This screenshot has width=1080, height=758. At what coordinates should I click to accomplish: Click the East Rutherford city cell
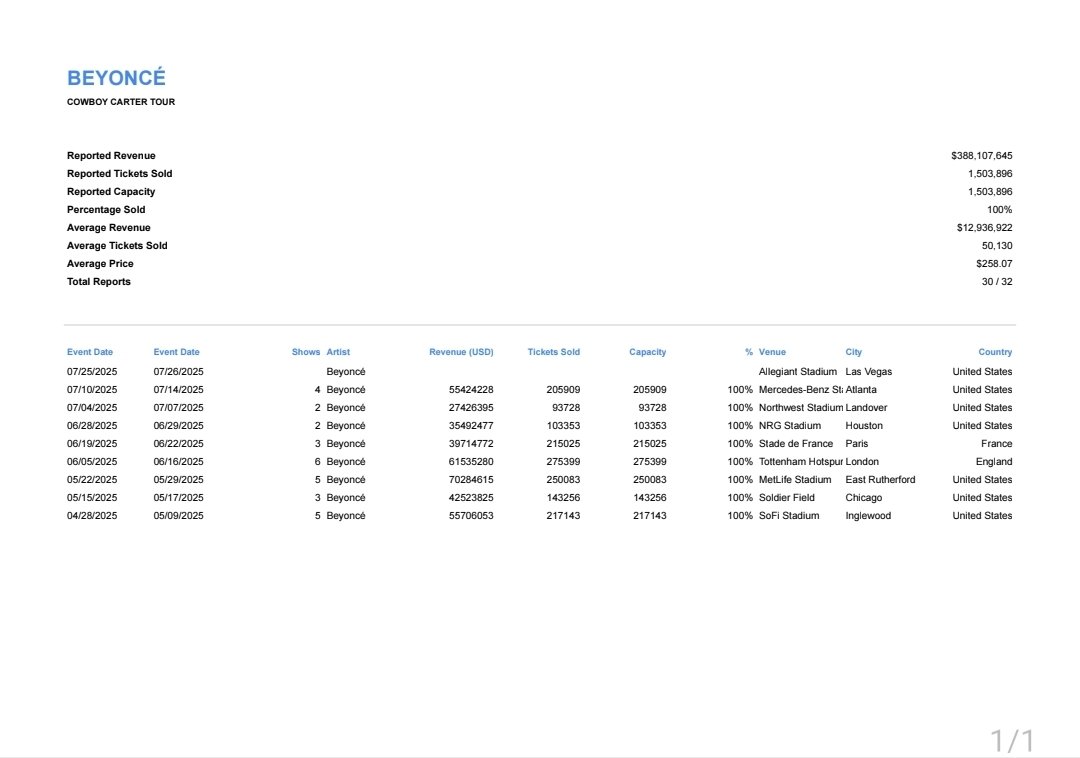(x=880, y=479)
